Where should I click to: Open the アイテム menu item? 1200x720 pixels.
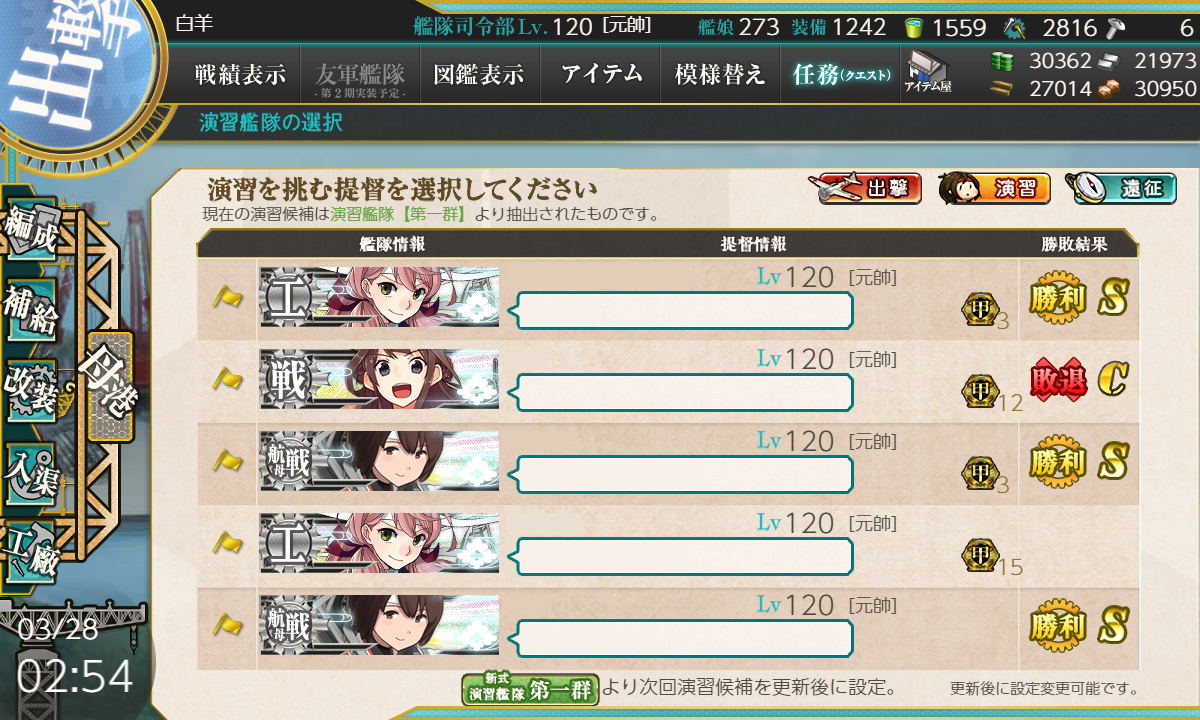(x=601, y=74)
